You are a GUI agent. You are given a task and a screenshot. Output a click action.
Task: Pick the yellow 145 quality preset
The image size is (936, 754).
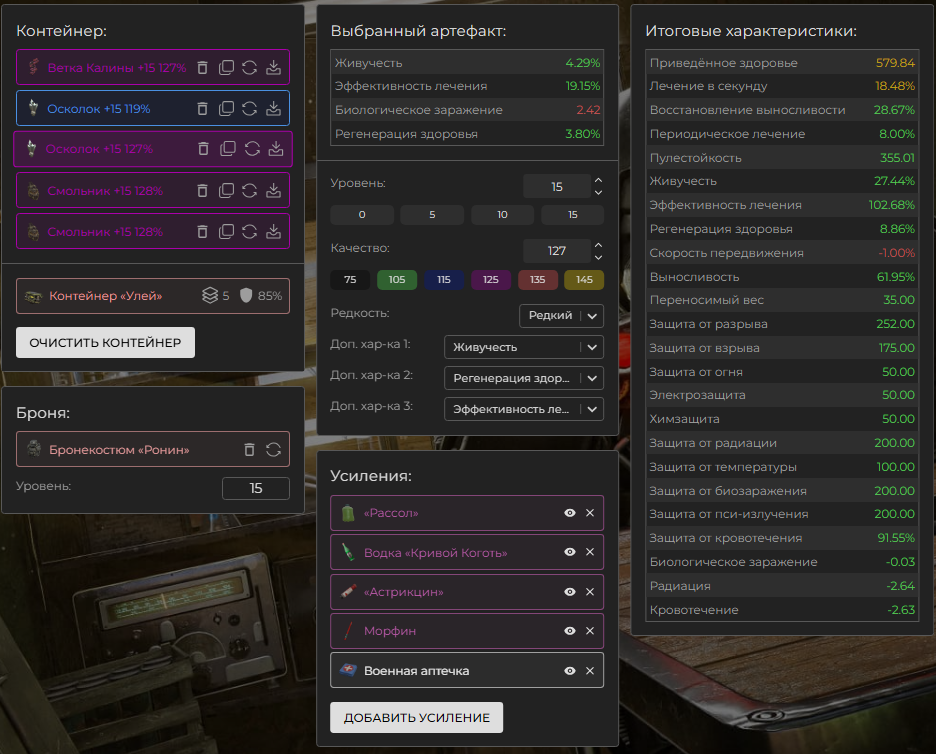(x=584, y=279)
